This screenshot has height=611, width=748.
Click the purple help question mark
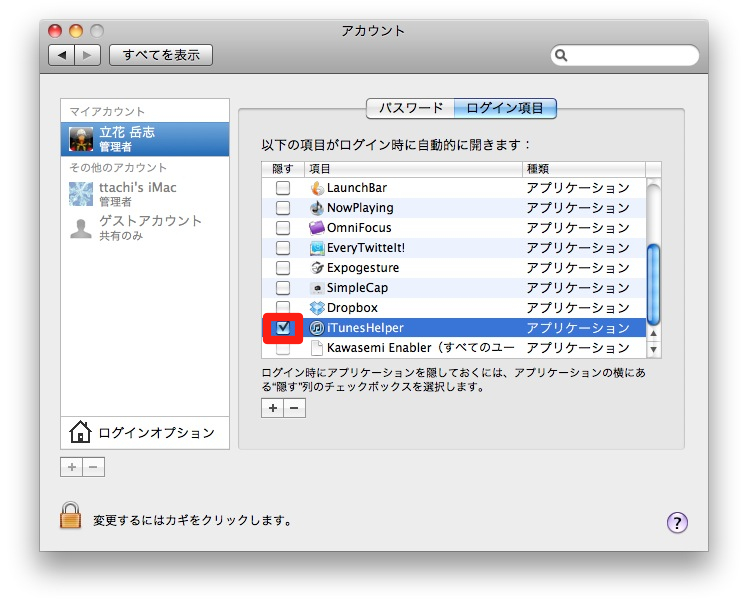(677, 521)
